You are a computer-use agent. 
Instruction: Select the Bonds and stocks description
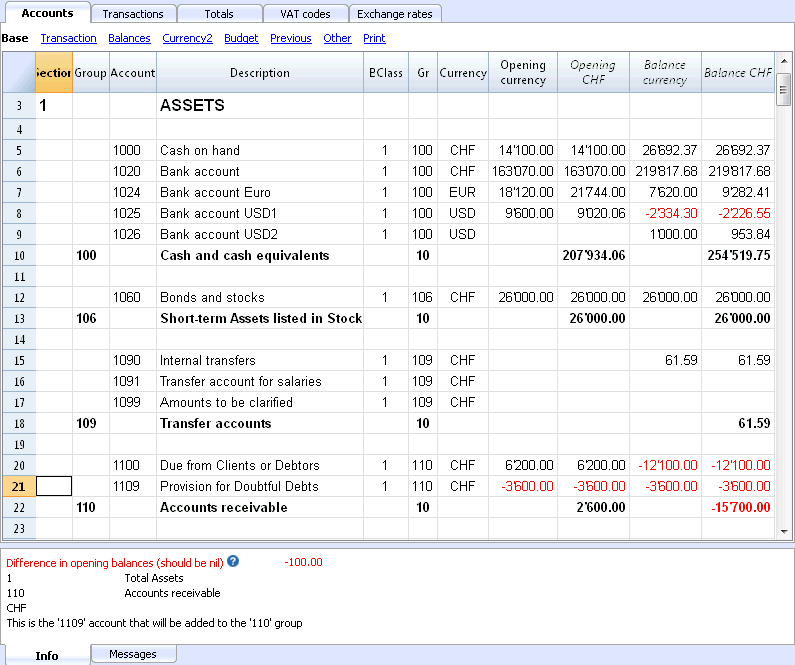tap(260, 298)
